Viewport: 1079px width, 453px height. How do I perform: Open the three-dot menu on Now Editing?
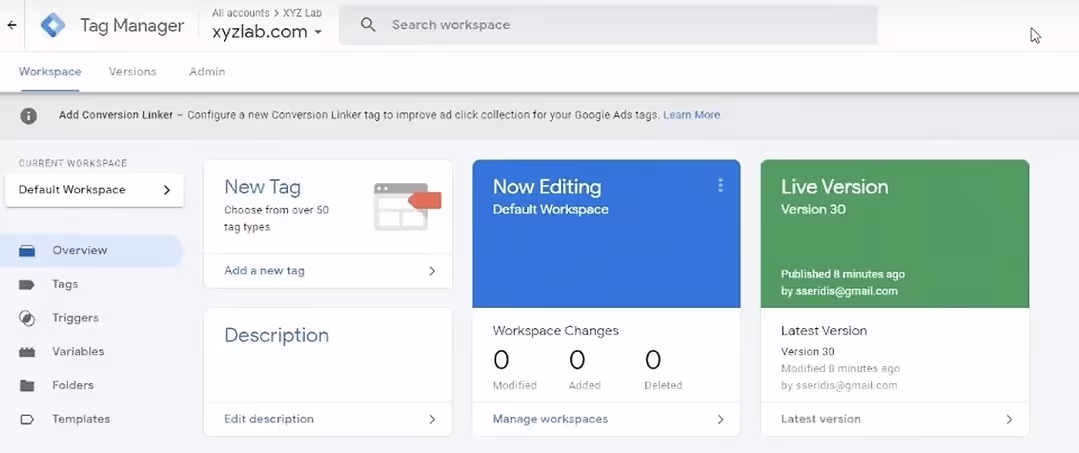tap(720, 185)
